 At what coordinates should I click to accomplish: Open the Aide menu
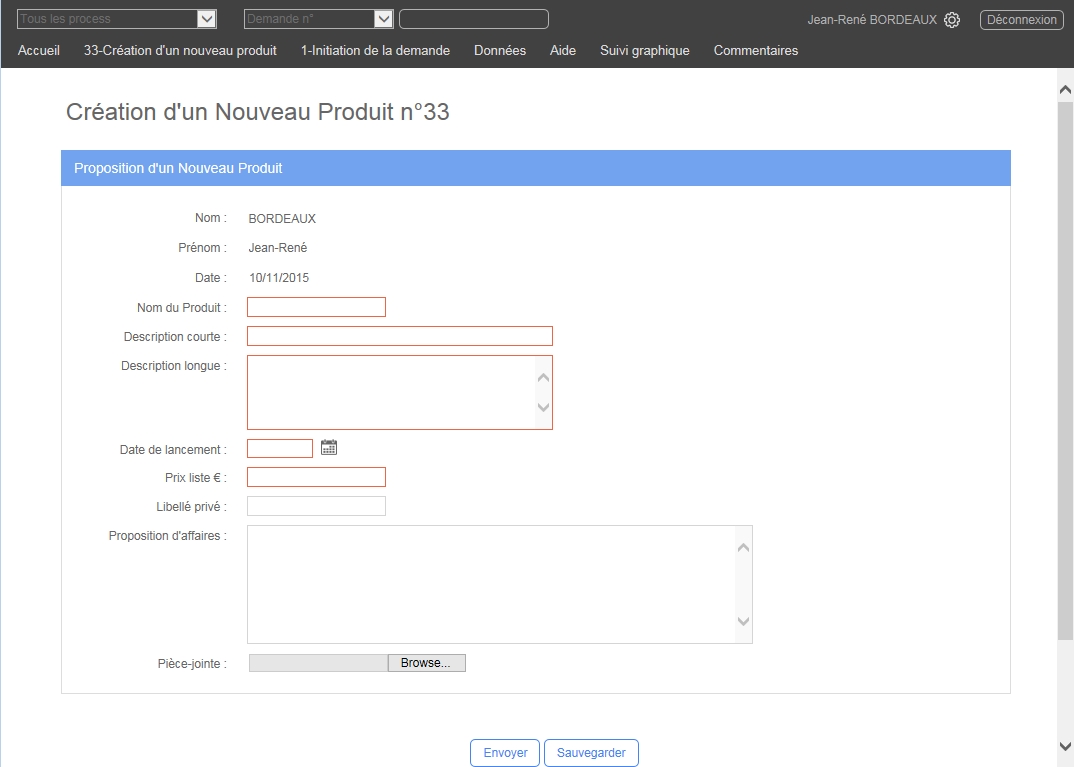click(x=563, y=50)
